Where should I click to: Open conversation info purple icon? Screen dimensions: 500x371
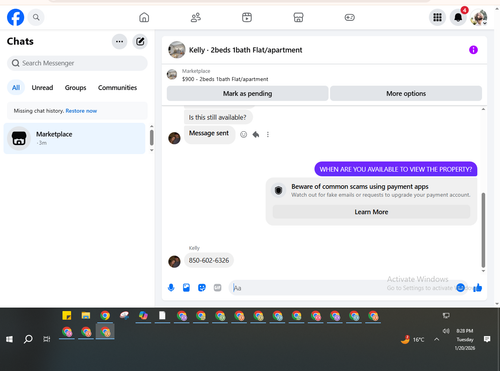coord(473,50)
